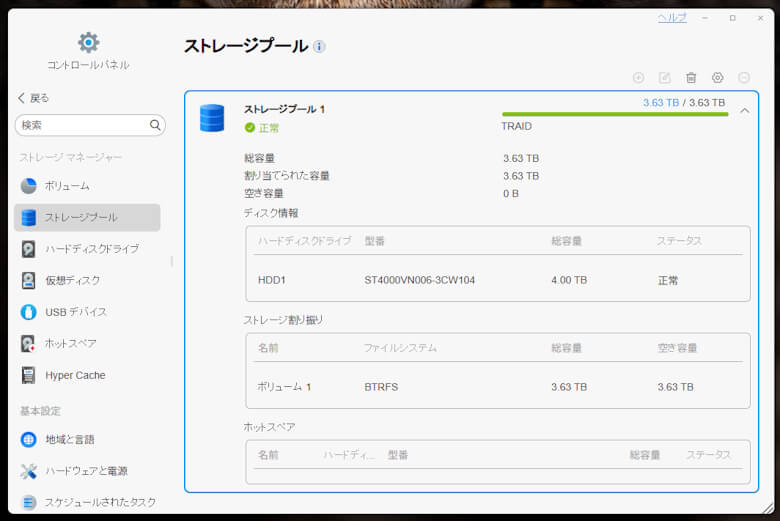780x521 pixels.
Task: Open ホットスペア sidebar item
Action: [70, 344]
